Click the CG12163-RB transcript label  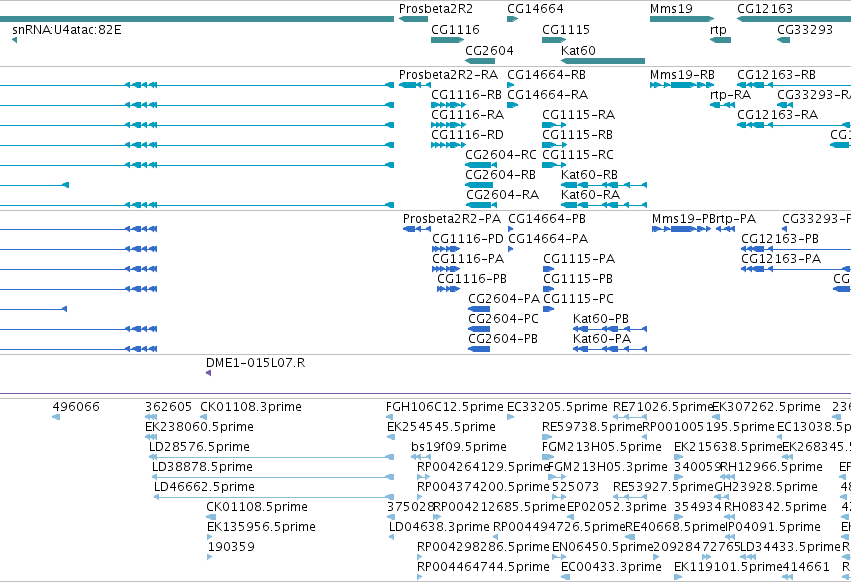pos(776,74)
